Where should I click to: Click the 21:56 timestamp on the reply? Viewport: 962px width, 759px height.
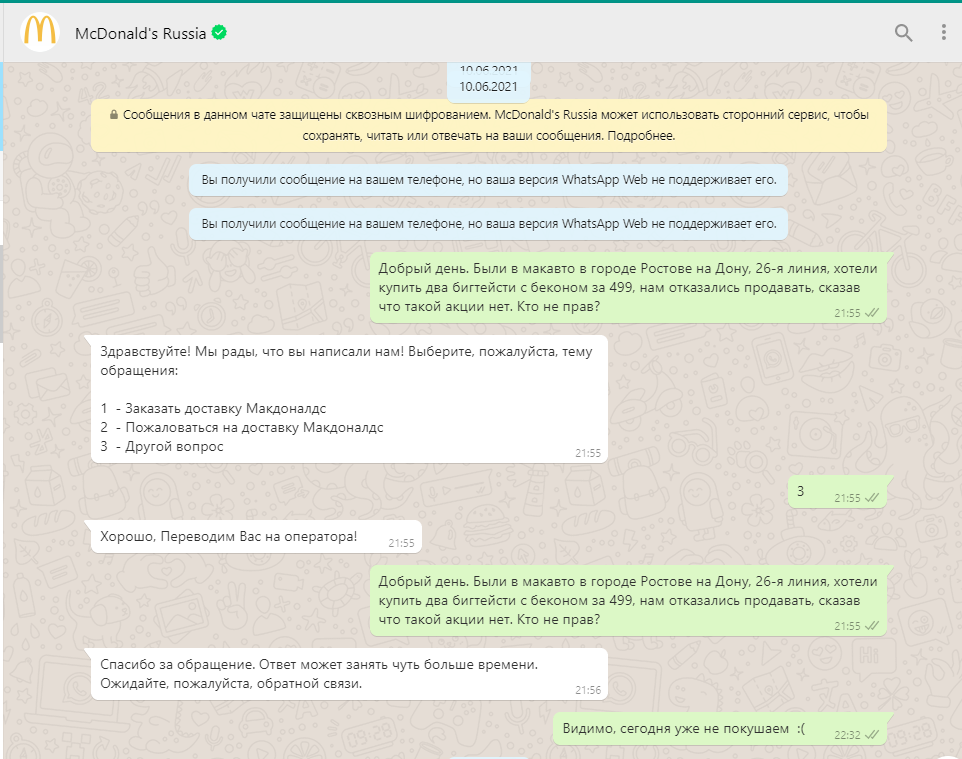[x=588, y=690]
